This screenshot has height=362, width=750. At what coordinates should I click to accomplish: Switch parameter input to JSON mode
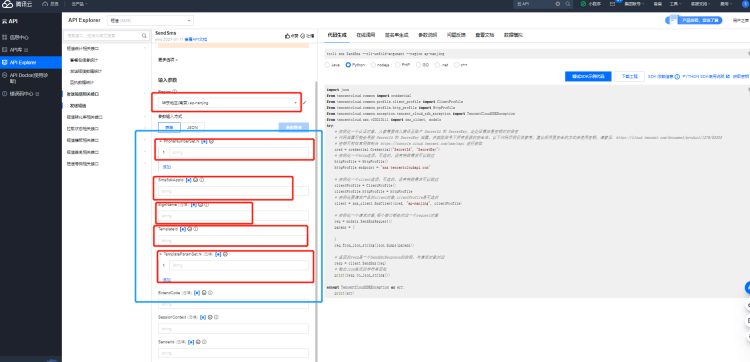click(x=192, y=127)
